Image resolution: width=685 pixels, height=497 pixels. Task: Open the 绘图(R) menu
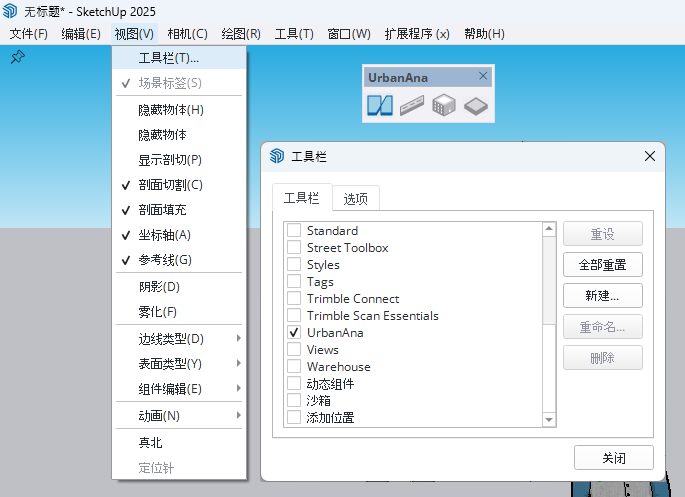pos(241,34)
